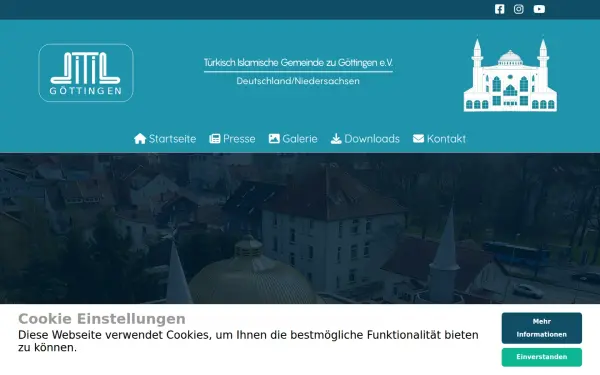Open the Kontakt menu item
Screen dimensions: 600x375
[x=439, y=139]
